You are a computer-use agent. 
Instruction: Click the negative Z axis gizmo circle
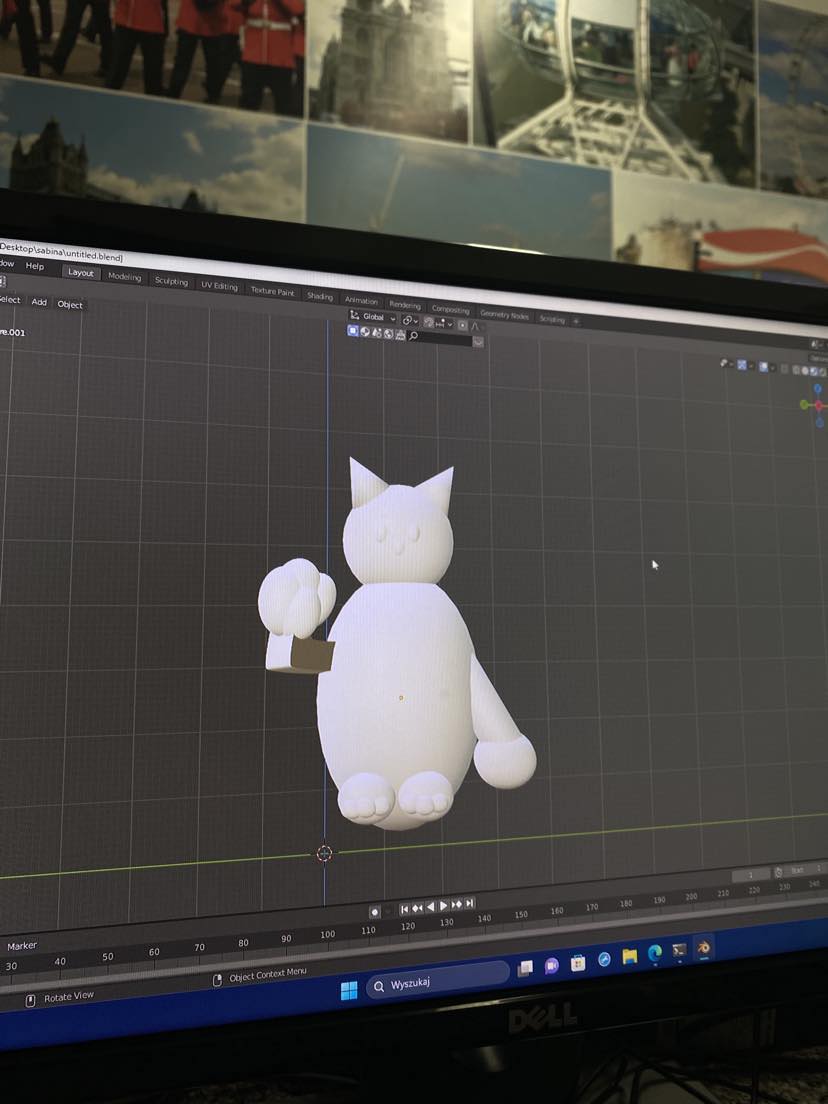tap(820, 422)
